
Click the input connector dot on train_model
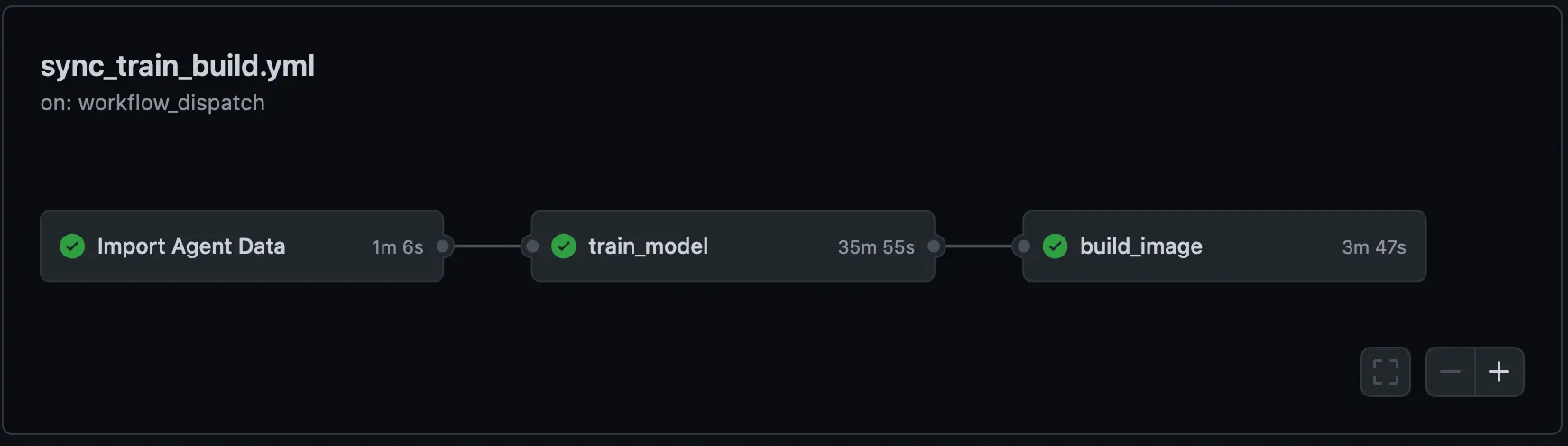532,246
